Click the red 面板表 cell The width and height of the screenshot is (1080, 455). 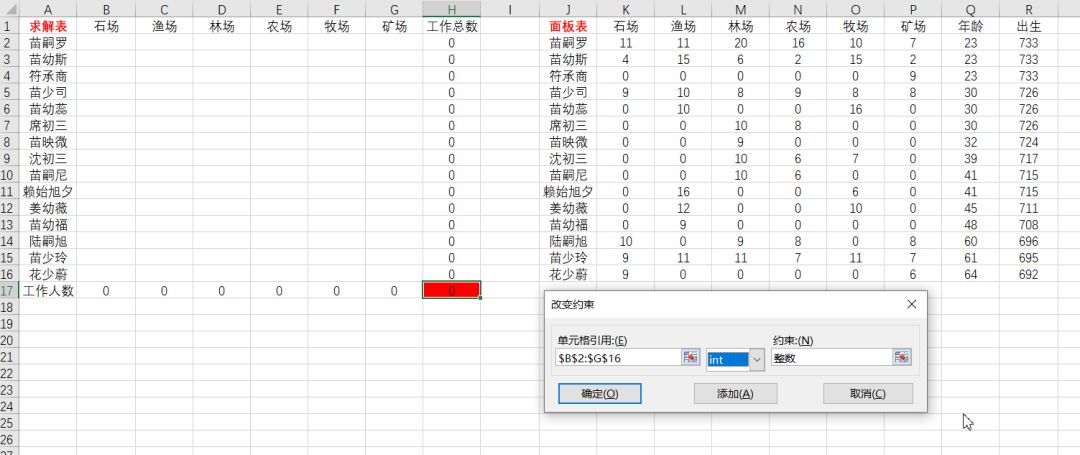point(568,26)
